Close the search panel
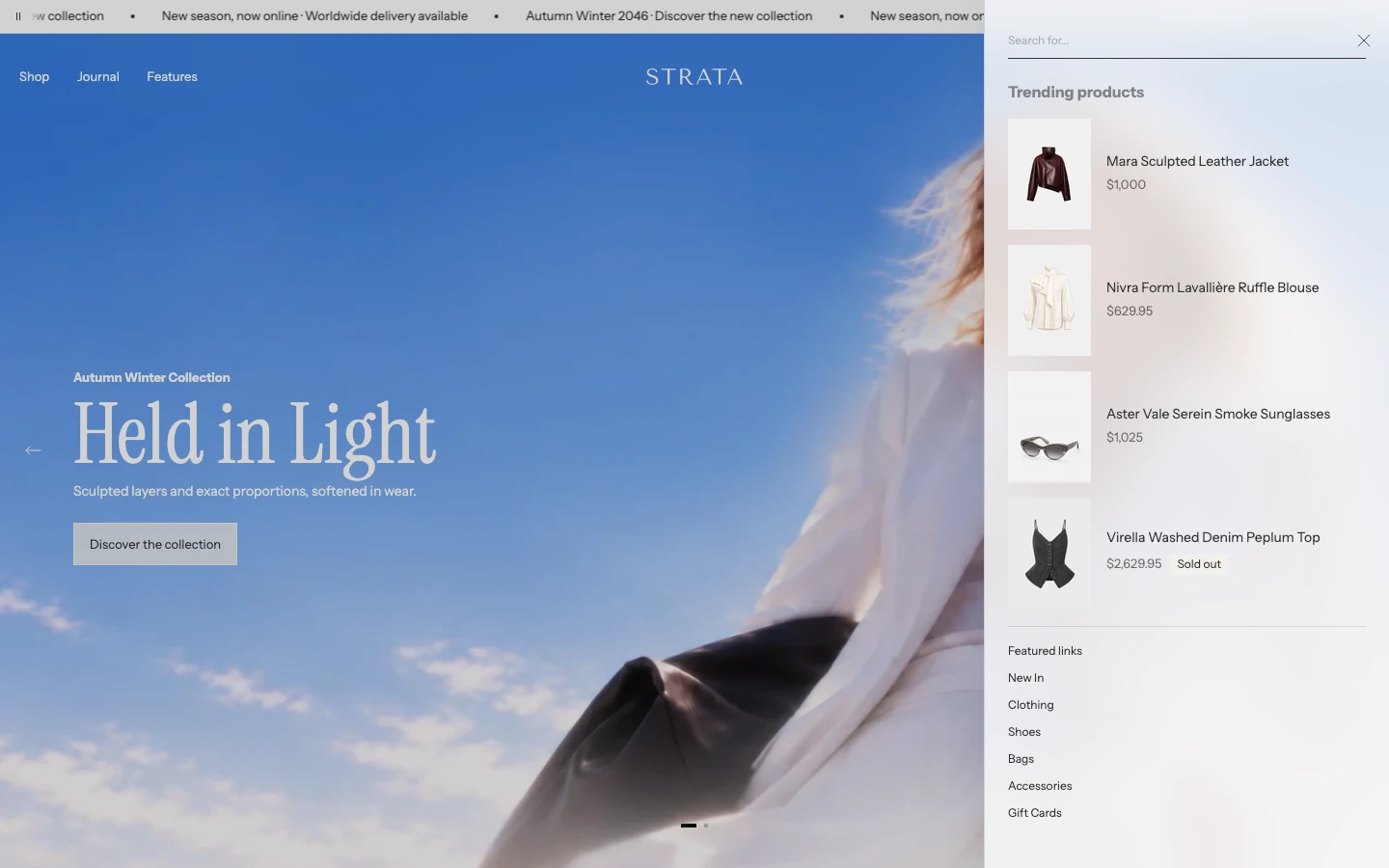Screen dimensions: 1389x868 1363,41
